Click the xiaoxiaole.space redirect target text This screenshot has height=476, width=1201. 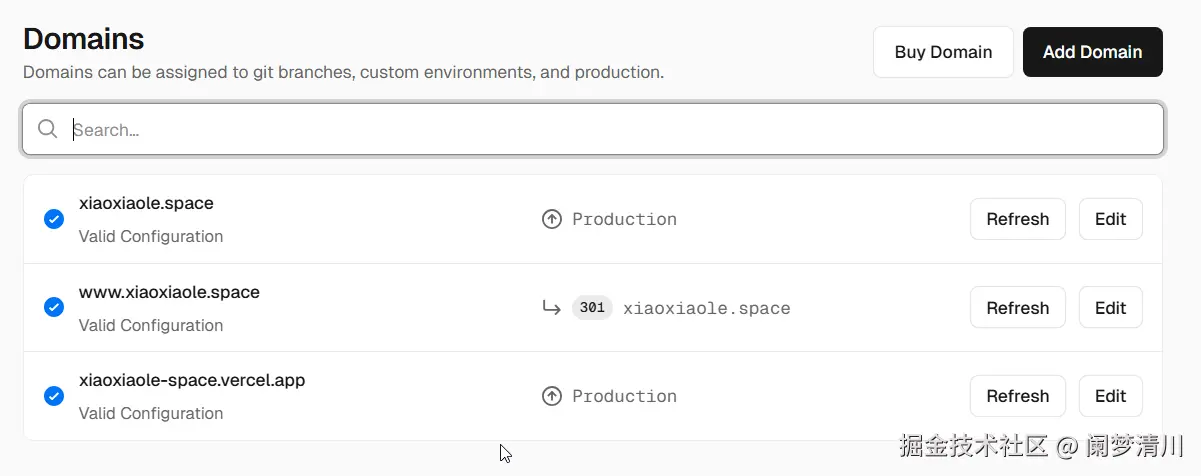(706, 308)
